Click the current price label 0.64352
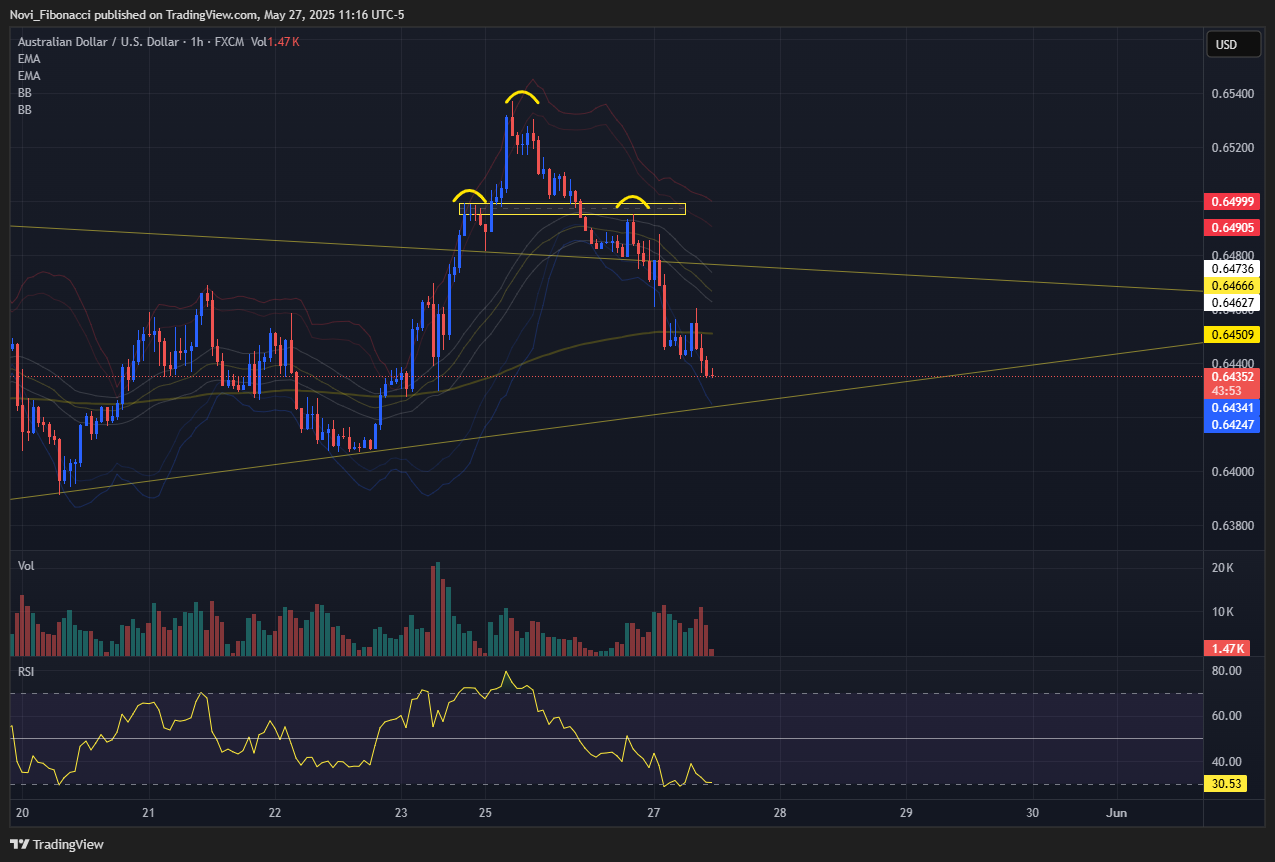This screenshot has width=1275, height=862. click(x=1231, y=377)
